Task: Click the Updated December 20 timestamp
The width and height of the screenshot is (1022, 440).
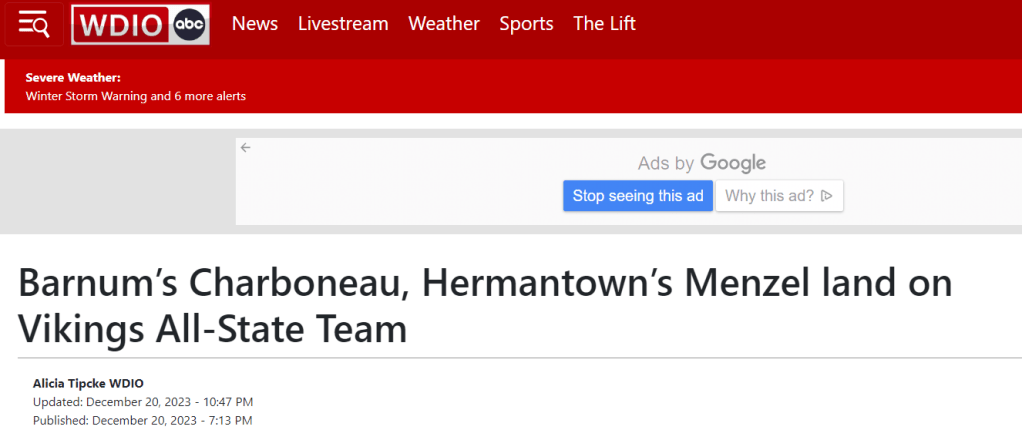Action: 143,401
